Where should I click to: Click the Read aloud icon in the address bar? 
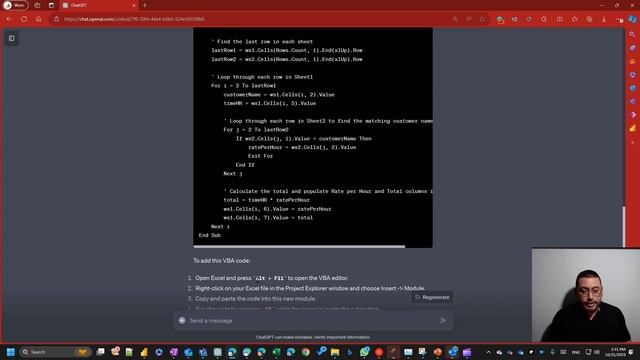[469, 19]
